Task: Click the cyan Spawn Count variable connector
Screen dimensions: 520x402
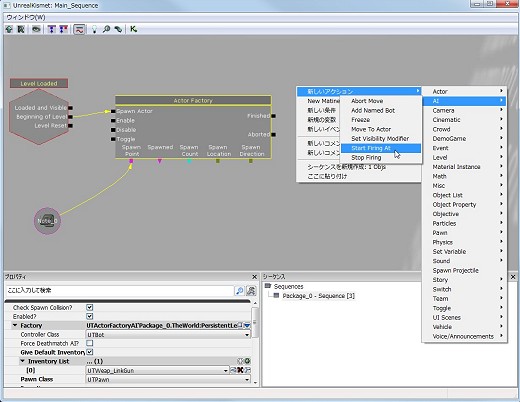Action: pos(189,161)
